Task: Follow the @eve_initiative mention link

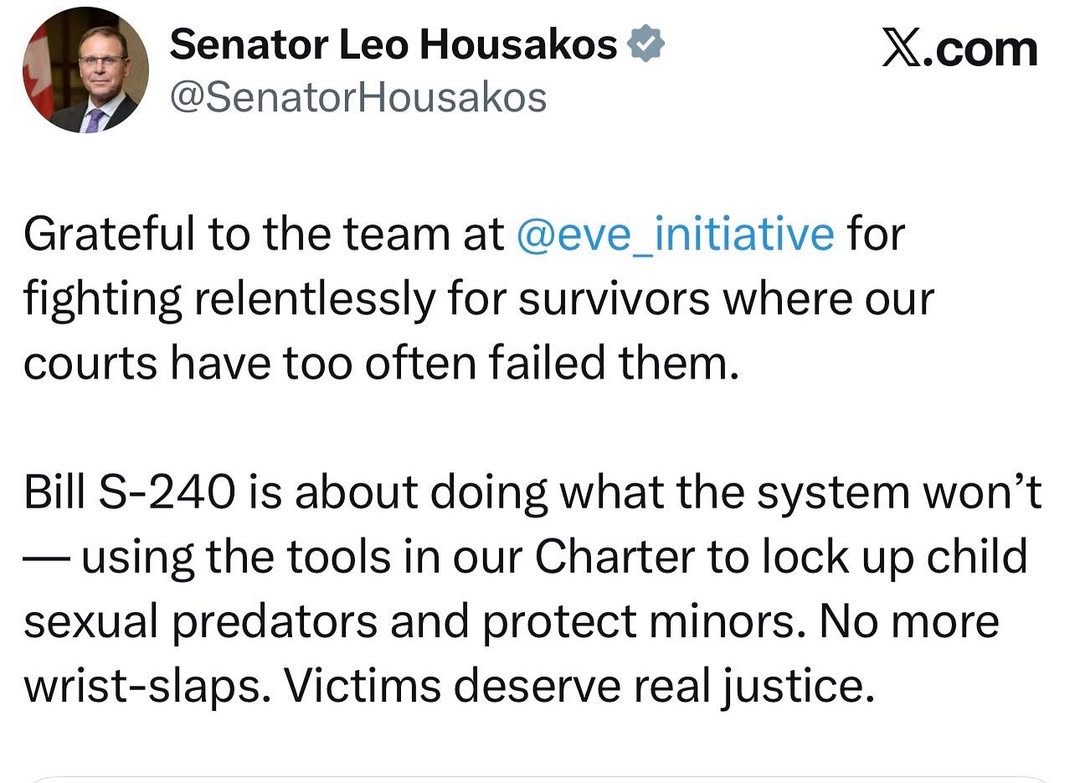Action: point(674,234)
